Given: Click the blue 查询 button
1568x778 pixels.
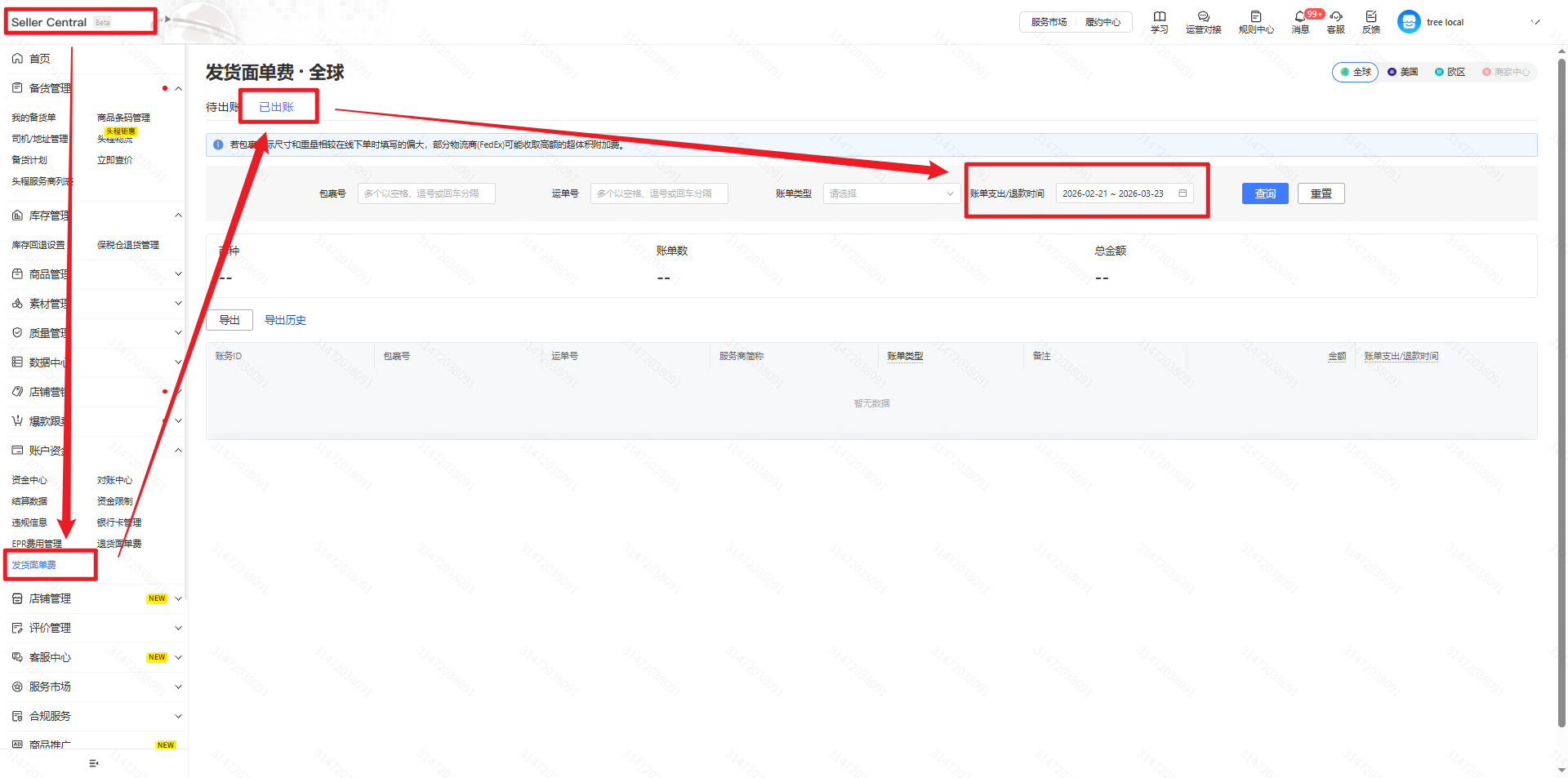Looking at the screenshot, I should [1264, 193].
